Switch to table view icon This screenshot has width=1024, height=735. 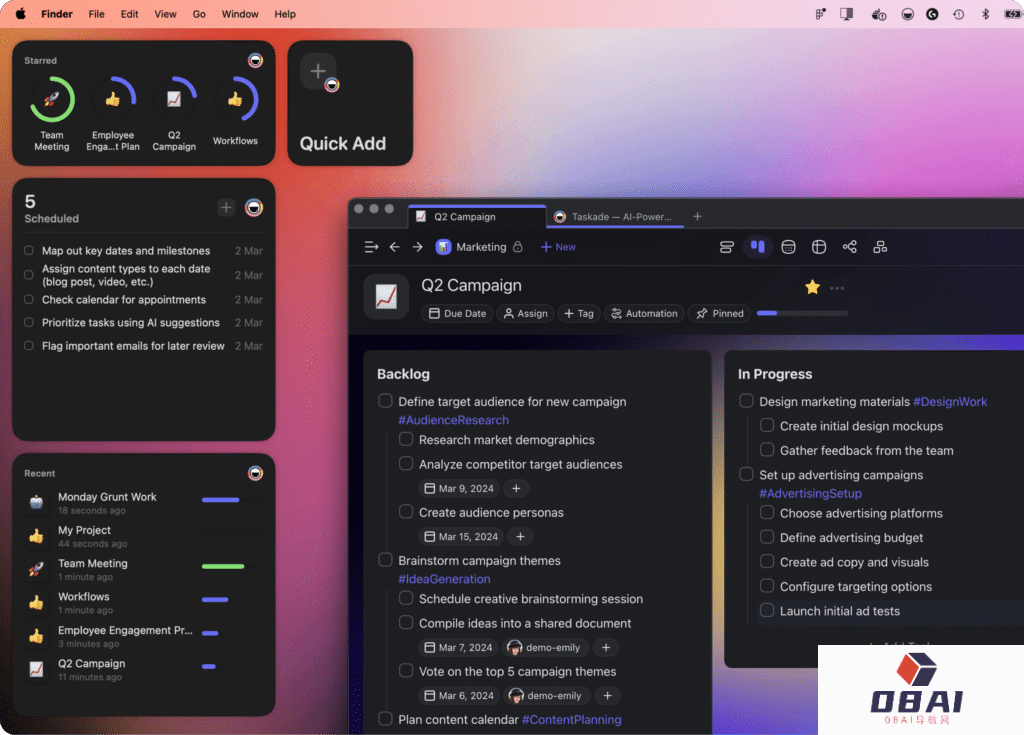pos(819,247)
